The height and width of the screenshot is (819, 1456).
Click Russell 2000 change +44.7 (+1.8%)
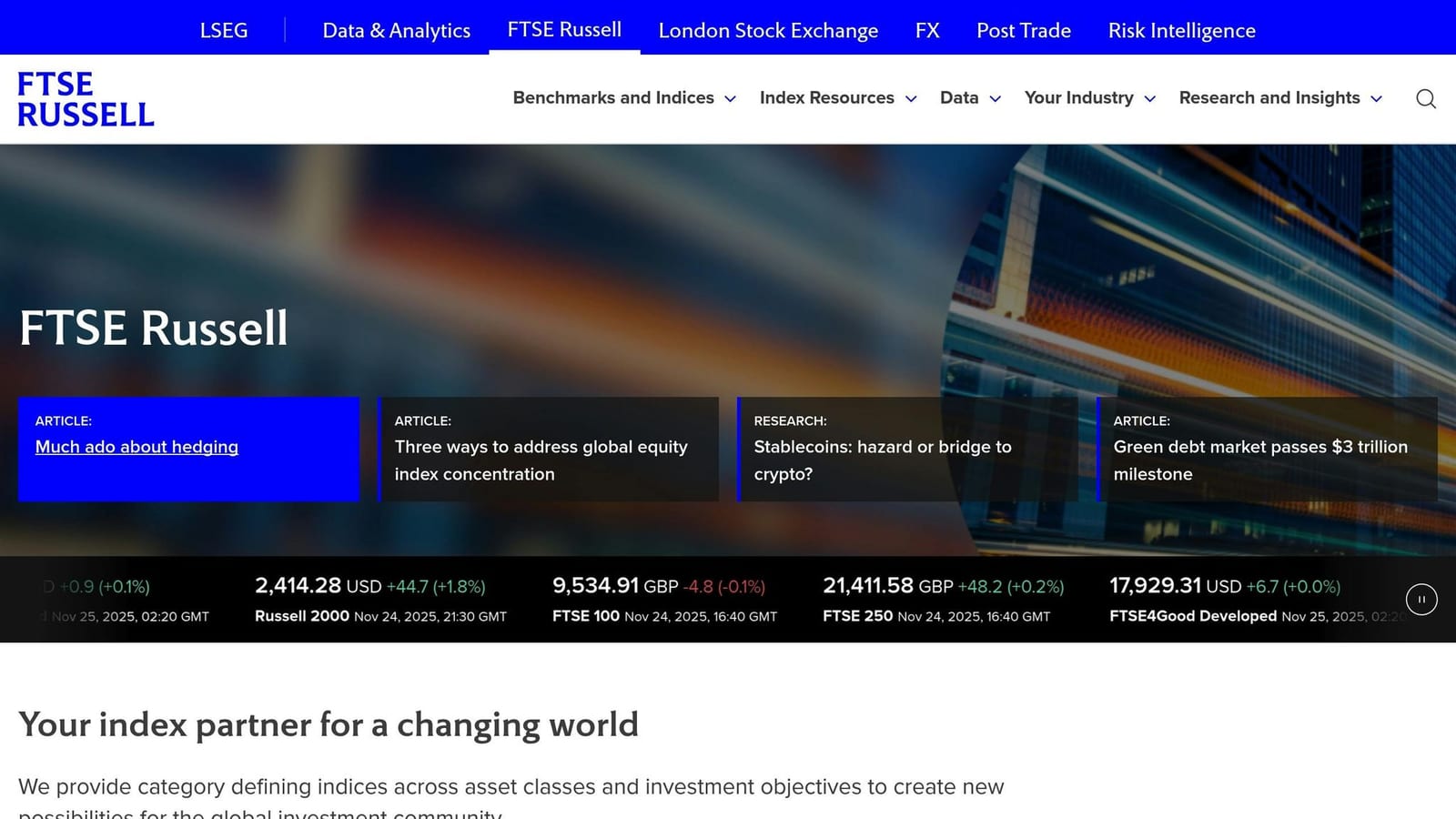click(436, 587)
